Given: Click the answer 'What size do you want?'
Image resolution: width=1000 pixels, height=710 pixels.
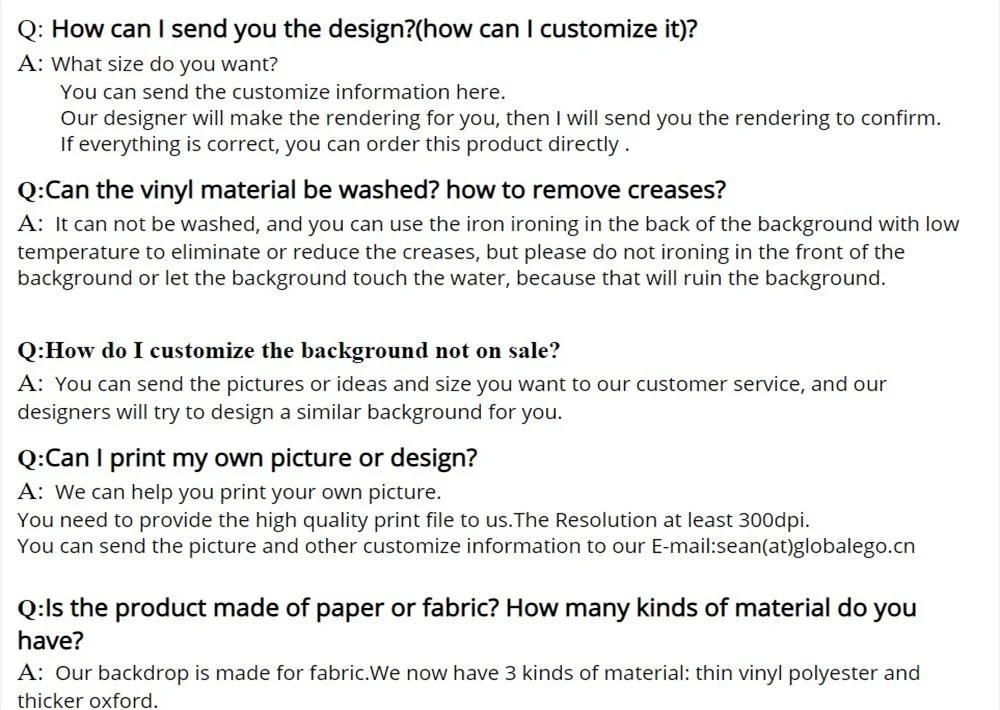Looking at the screenshot, I should (x=165, y=64).
